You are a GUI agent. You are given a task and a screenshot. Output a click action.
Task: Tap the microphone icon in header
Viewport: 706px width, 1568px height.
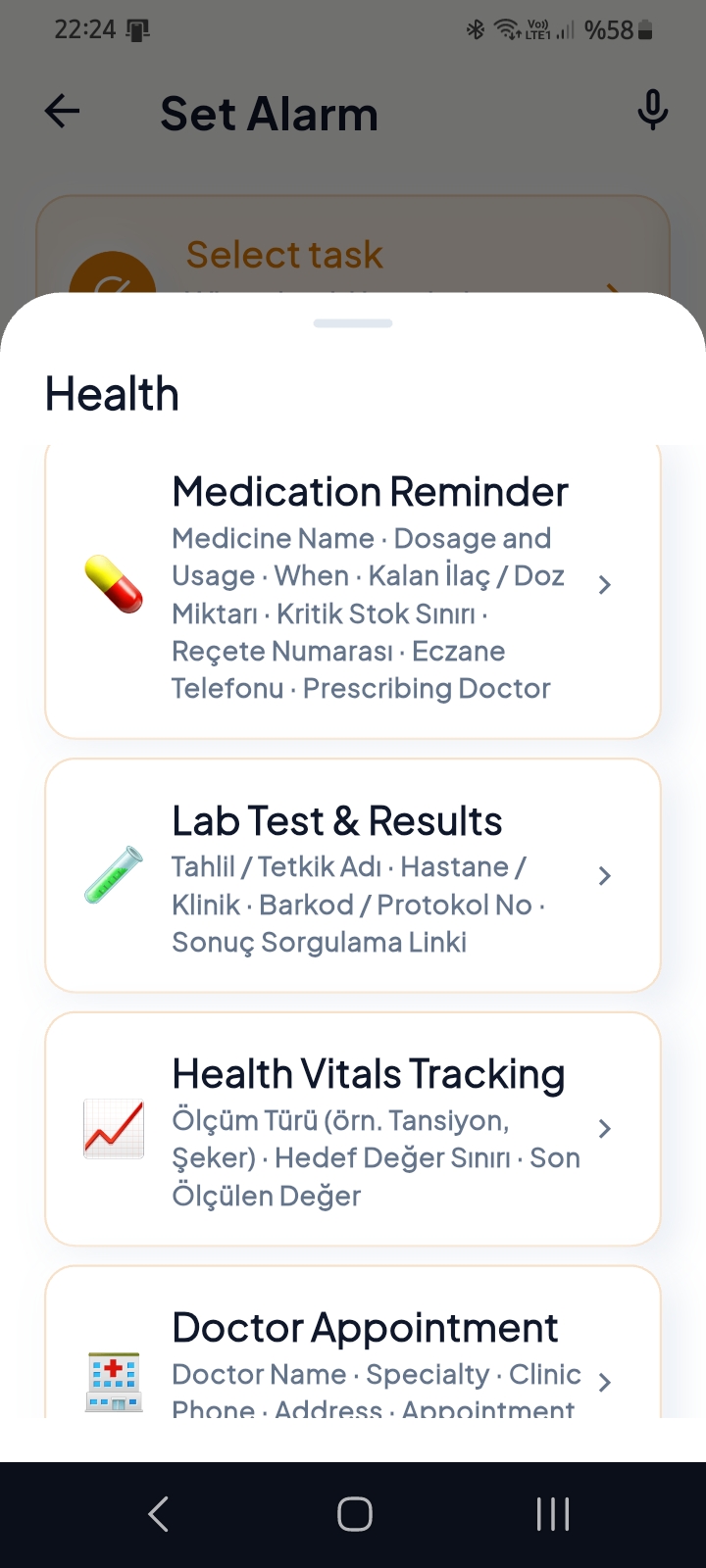(652, 111)
